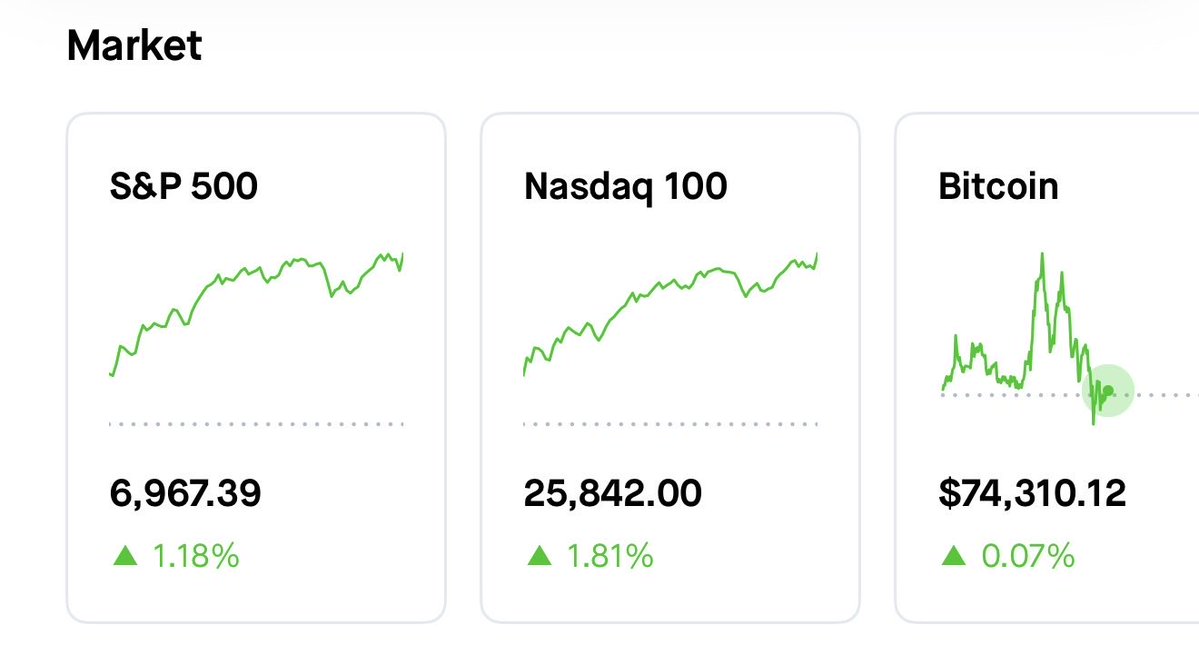1199x645 pixels.
Task: Select the $74,310.12 Bitcoin price
Action: point(1032,493)
